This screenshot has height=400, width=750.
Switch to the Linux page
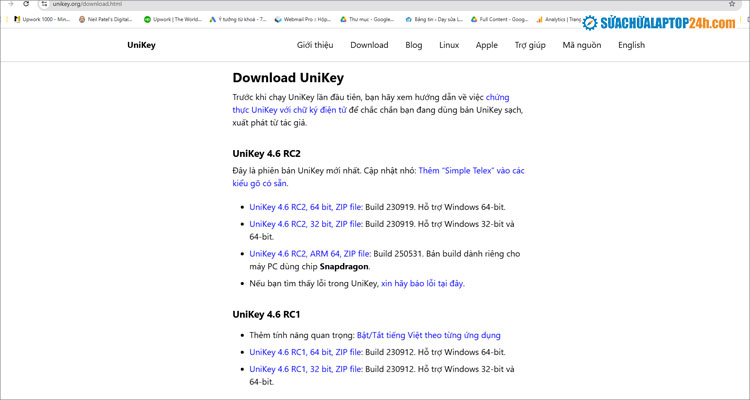pyautogui.click(x=449, y=45)
